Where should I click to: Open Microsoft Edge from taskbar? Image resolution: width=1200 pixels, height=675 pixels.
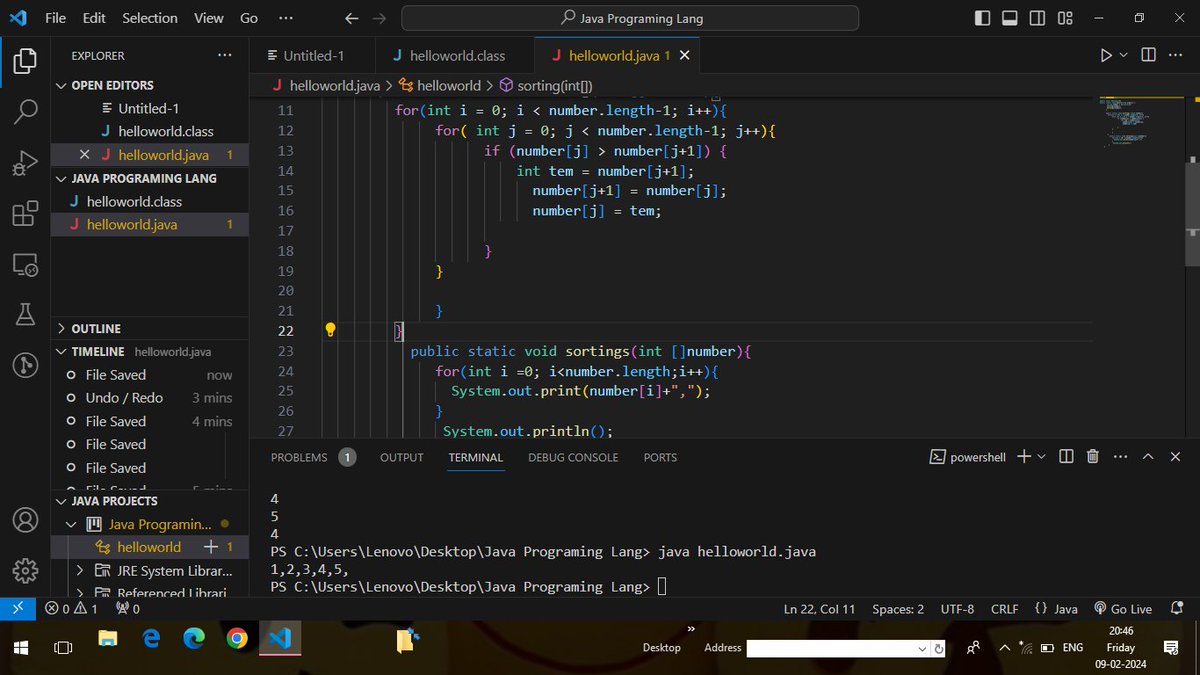[194, 640]
